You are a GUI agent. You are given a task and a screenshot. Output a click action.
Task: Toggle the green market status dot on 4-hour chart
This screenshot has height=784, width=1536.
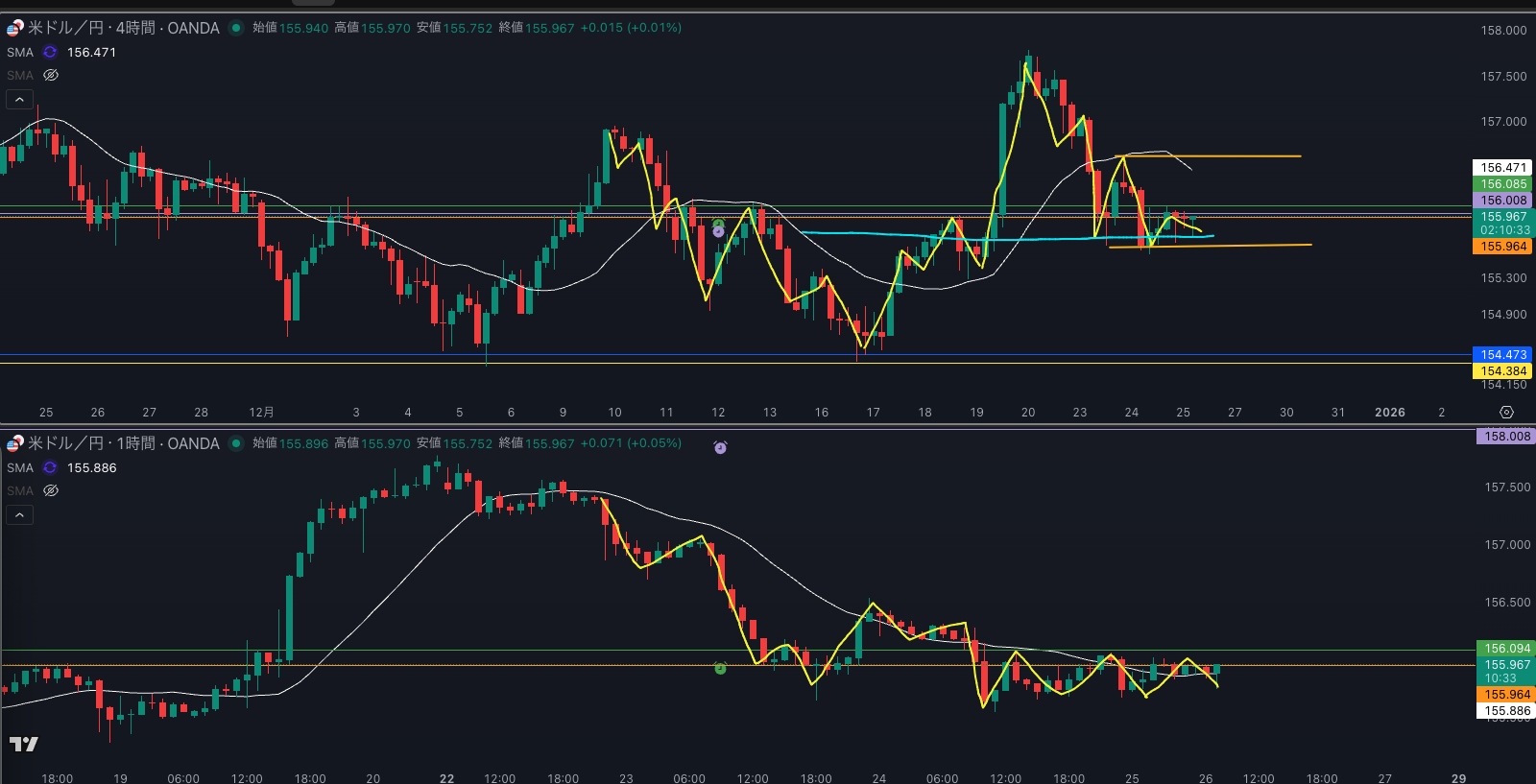click(x=235, y=28)
